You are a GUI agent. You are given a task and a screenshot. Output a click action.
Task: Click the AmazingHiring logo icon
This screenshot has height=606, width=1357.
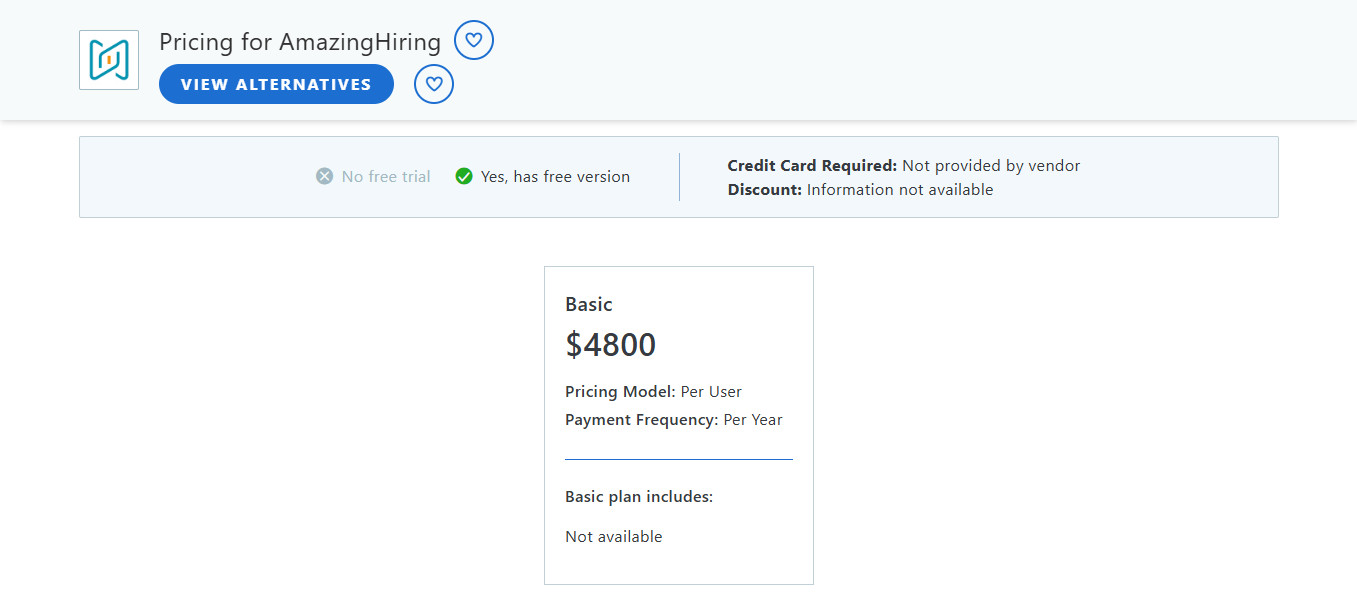point(108,59)
